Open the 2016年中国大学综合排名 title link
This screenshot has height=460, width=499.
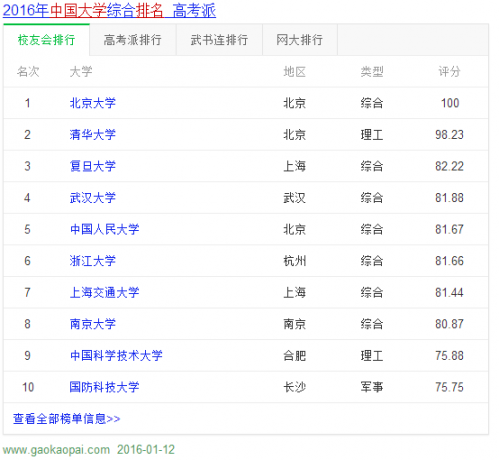click(x=109, y=10)
